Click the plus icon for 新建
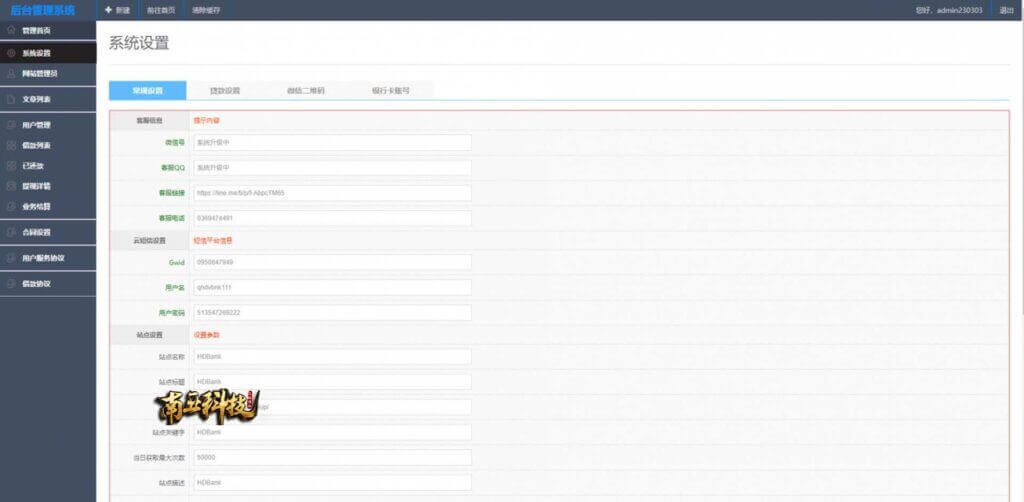This screenshot has height=502, width=1024. (x=108, y=10)
